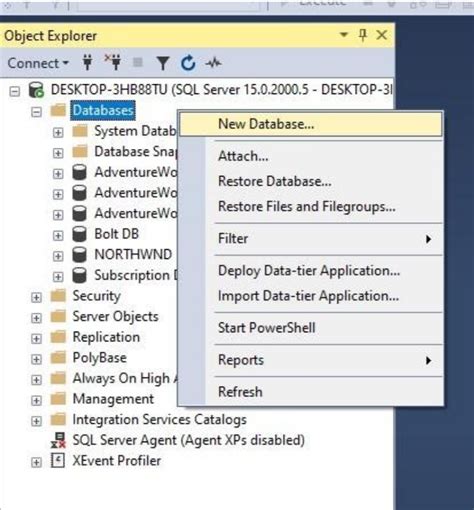Viewport: 474px width, 510px height.
Task: Expand the Management node
Action: pyautogui.click(x=36, y=400)
